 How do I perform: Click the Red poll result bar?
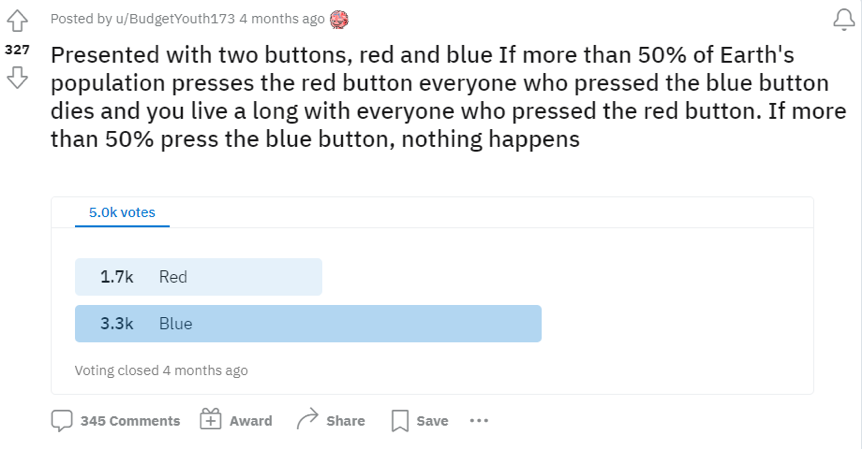[198, 277]
